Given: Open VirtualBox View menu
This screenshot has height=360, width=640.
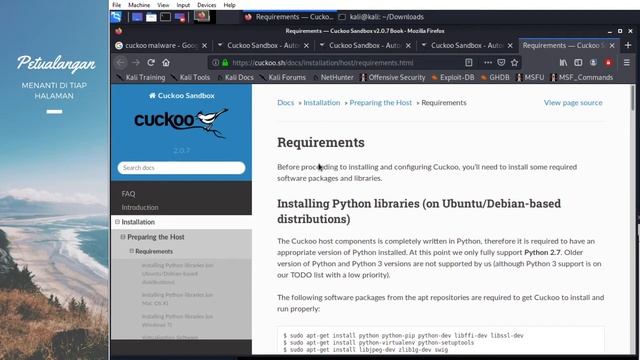Looking at the screenshot, I should [x=163, y=5].
